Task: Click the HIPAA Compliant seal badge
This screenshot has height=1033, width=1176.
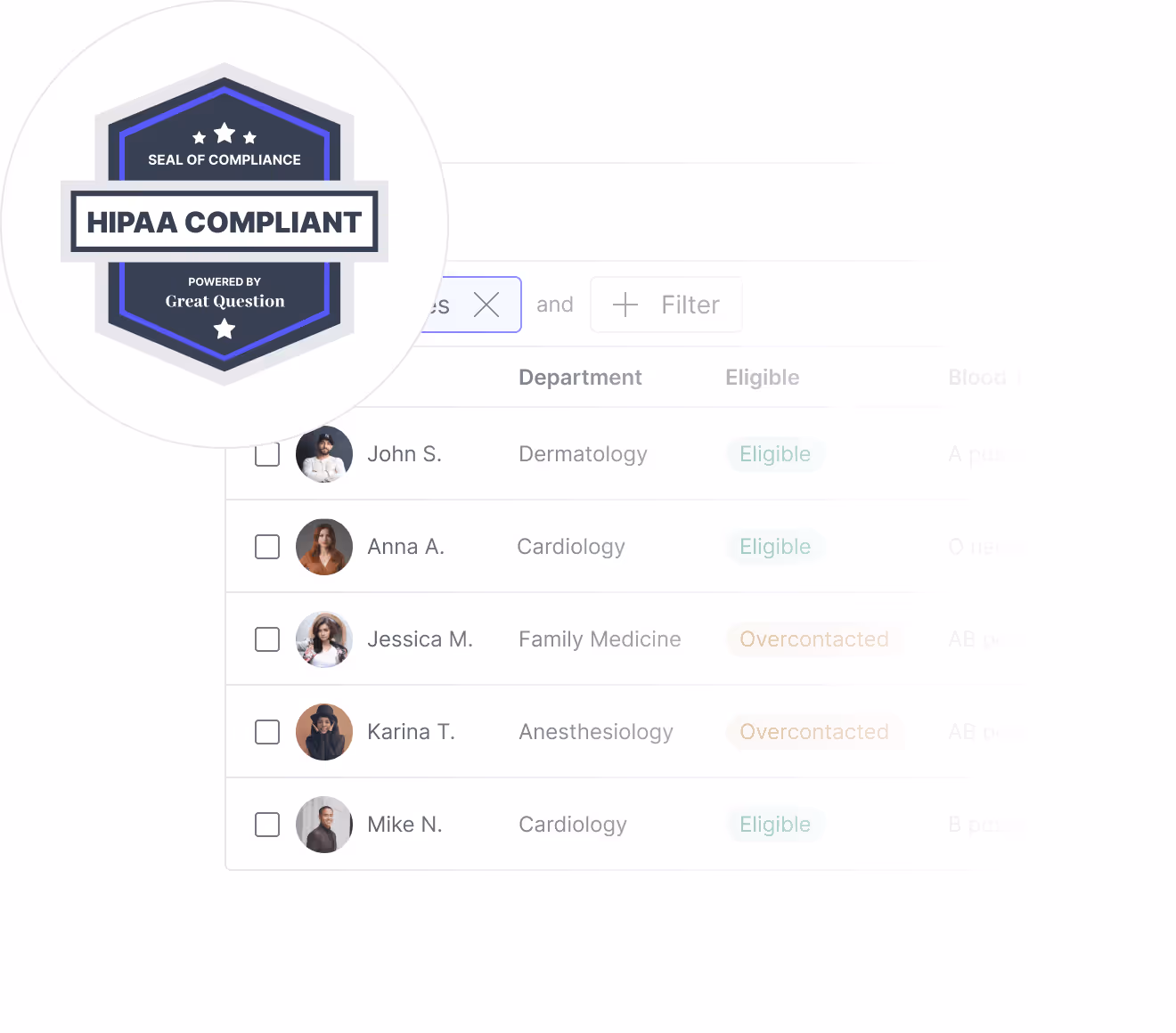Action: 224,222
